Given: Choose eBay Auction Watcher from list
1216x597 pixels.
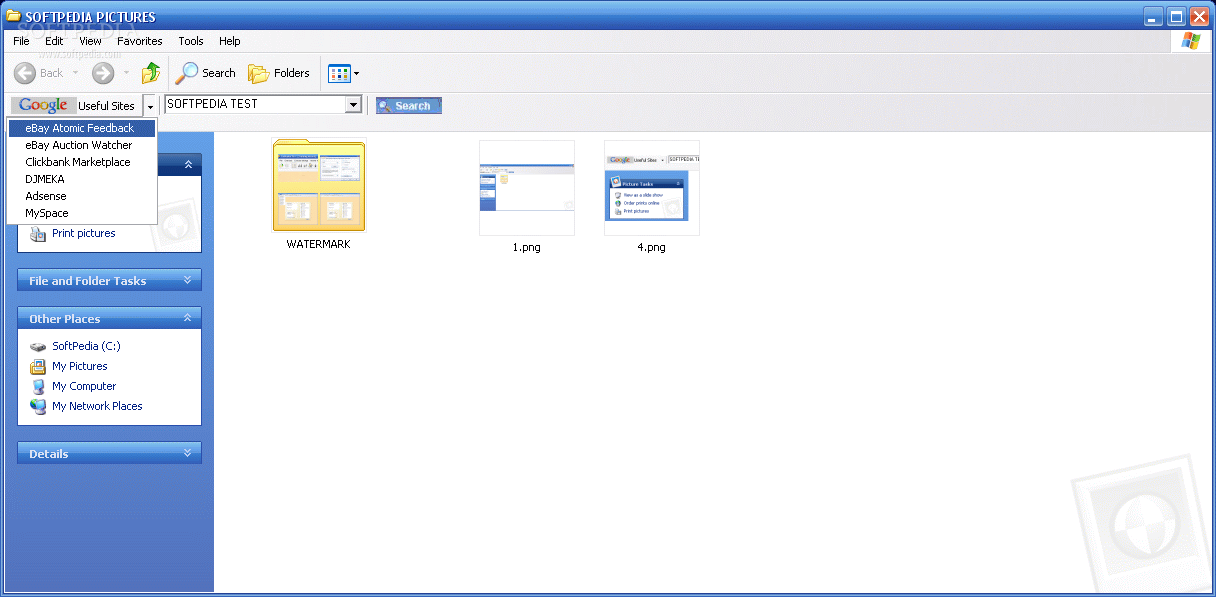Looking at the screenshot, I should coord(82,145).
